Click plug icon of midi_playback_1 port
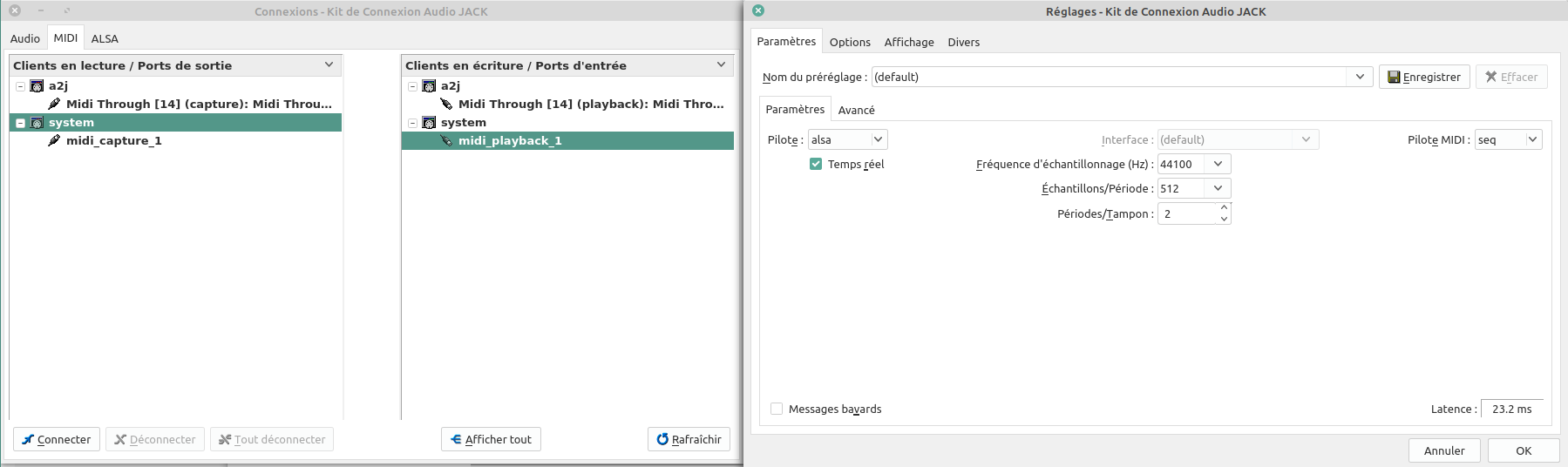The width and height of the screenshot is (1568, 467). (x=446, y=140)
